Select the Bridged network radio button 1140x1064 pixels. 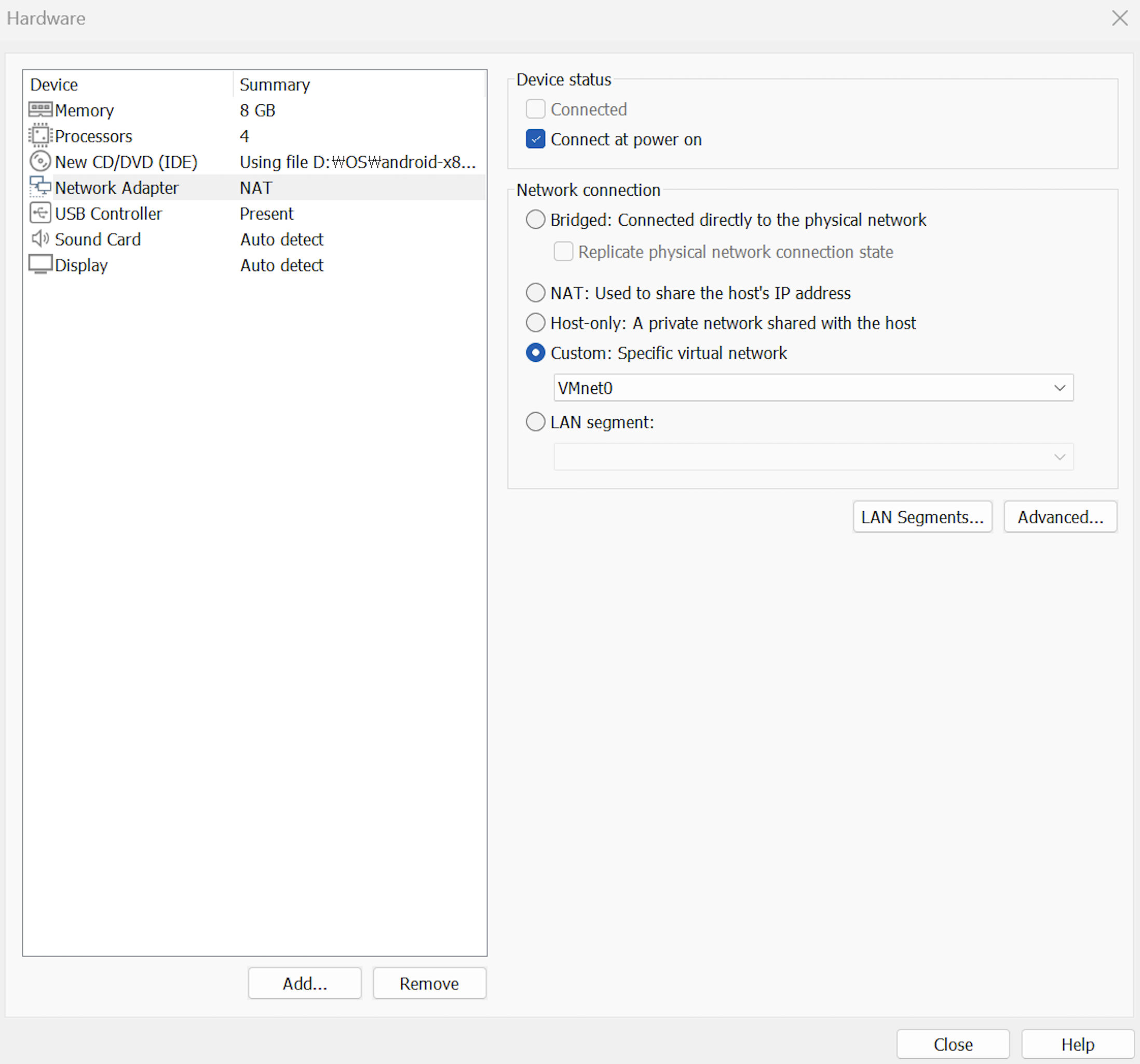535,220
